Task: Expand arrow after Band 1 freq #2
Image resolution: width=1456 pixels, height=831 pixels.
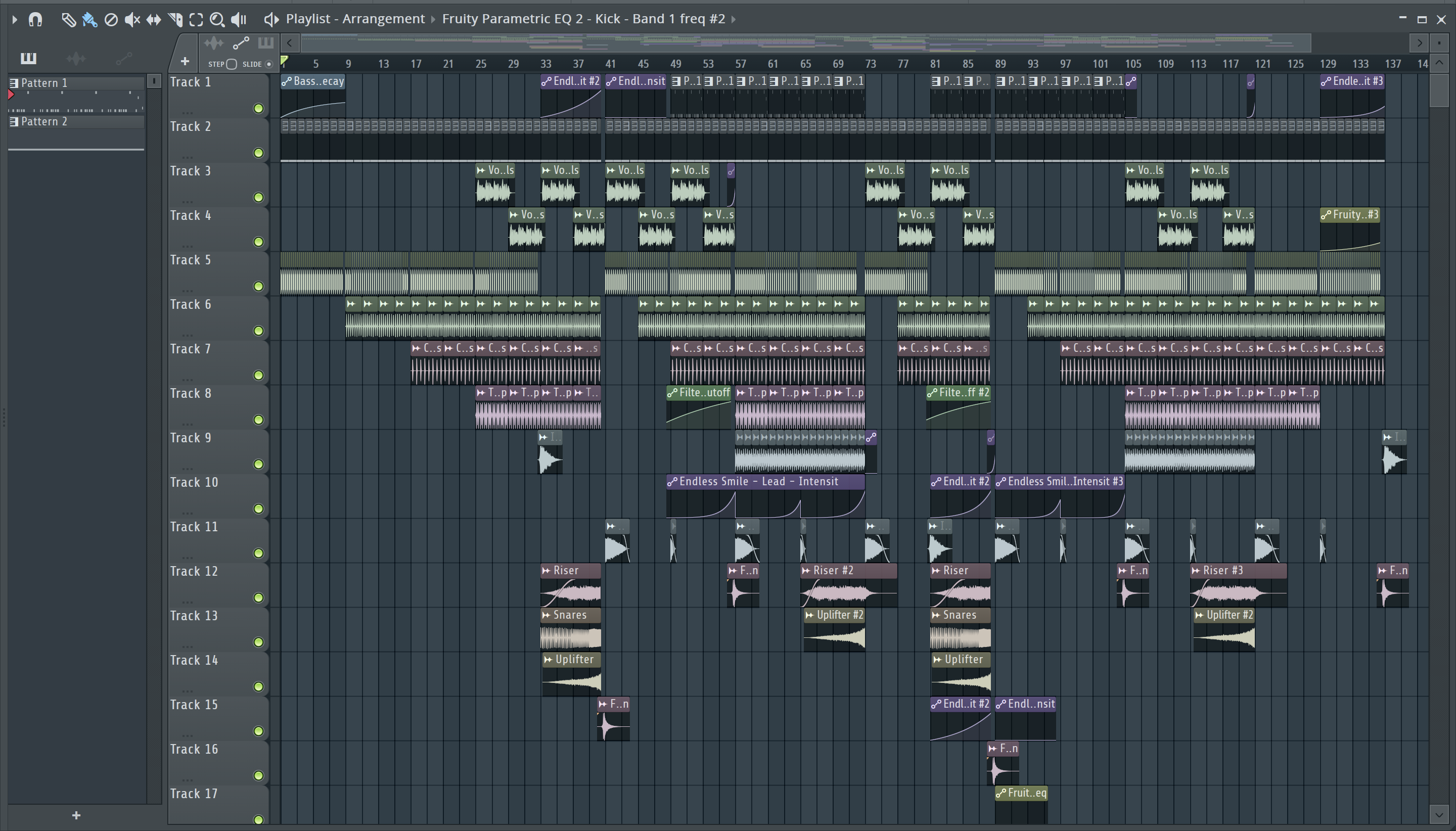Action: (x=734, y=19)
